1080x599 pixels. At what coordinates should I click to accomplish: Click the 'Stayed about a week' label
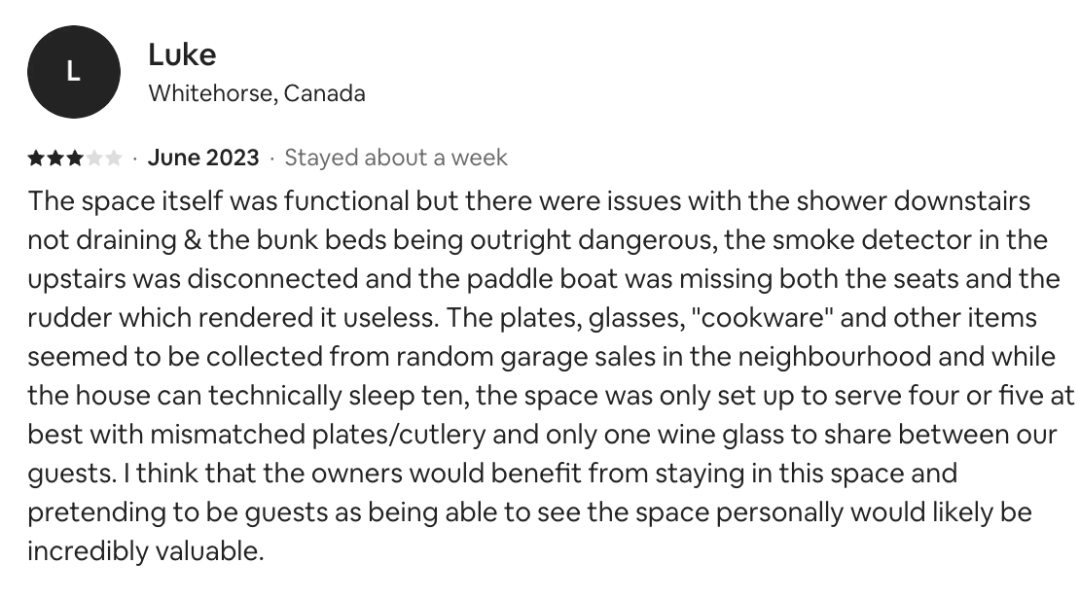tap(396, 158)
